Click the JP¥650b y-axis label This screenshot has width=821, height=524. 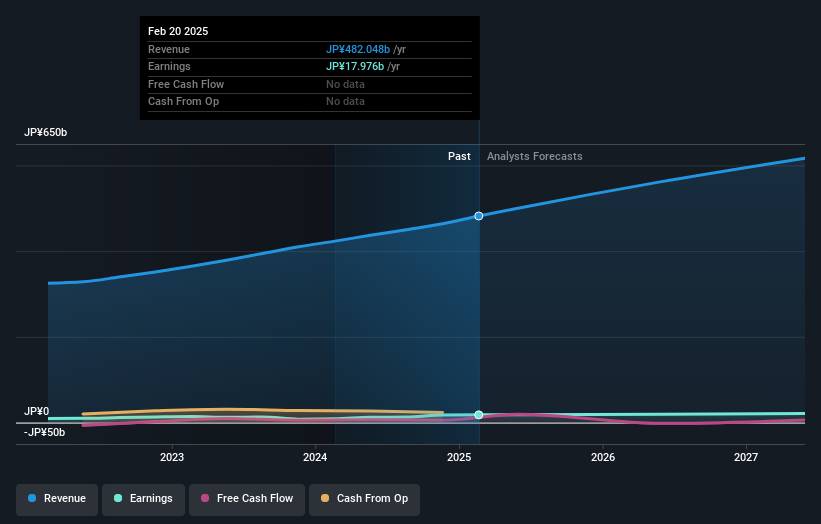46,132
